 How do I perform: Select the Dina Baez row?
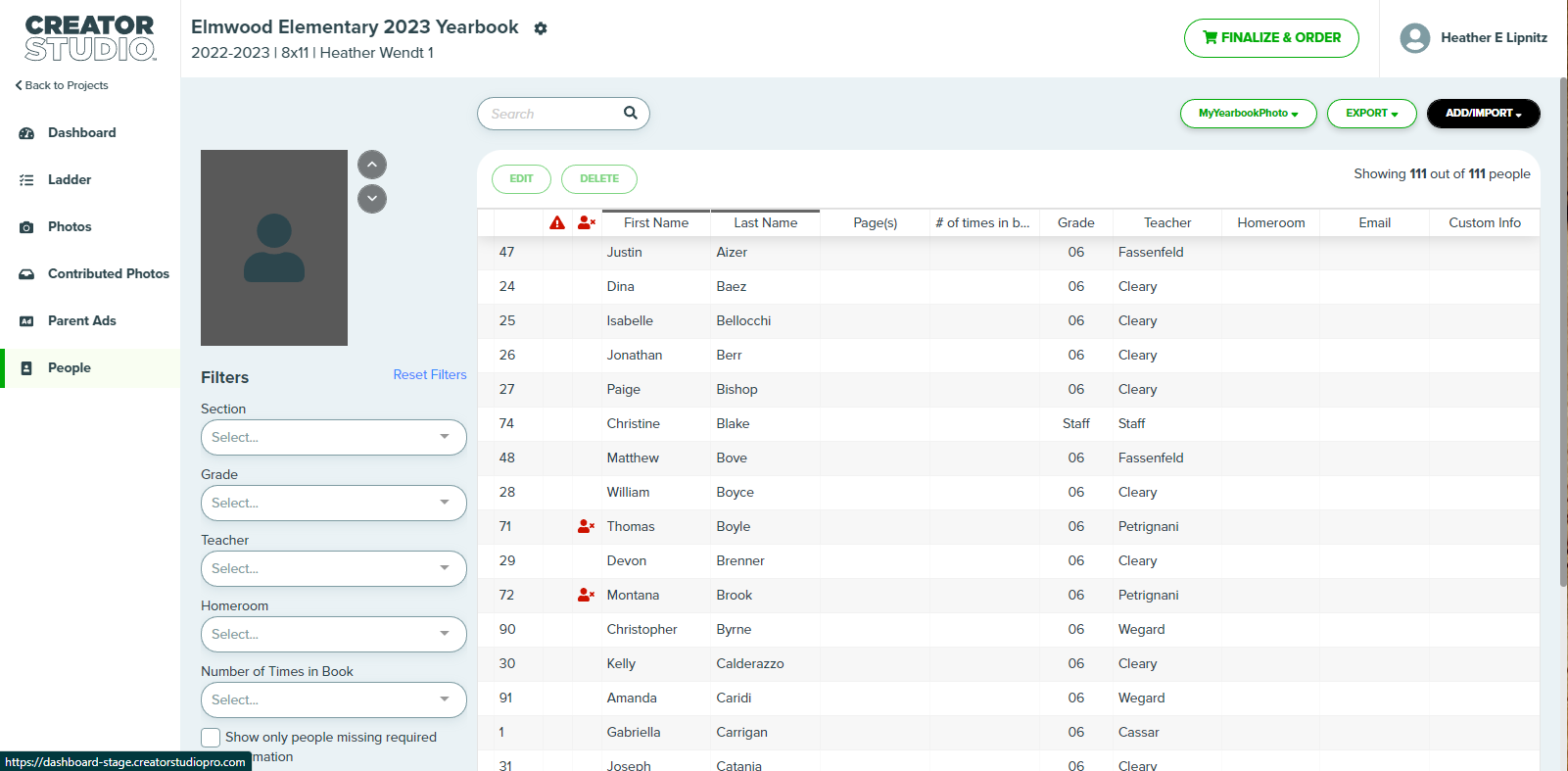[x=1009, y=287]
